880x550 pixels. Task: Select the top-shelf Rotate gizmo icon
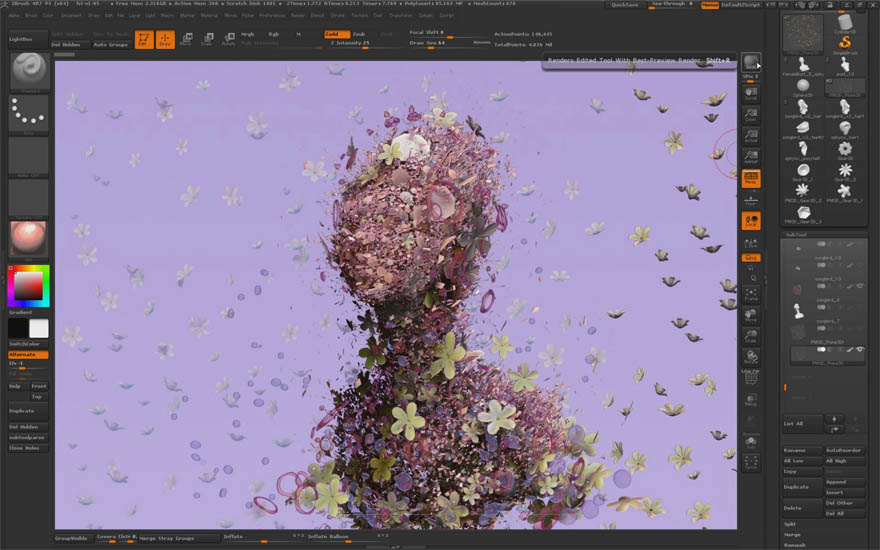point(228,39)
